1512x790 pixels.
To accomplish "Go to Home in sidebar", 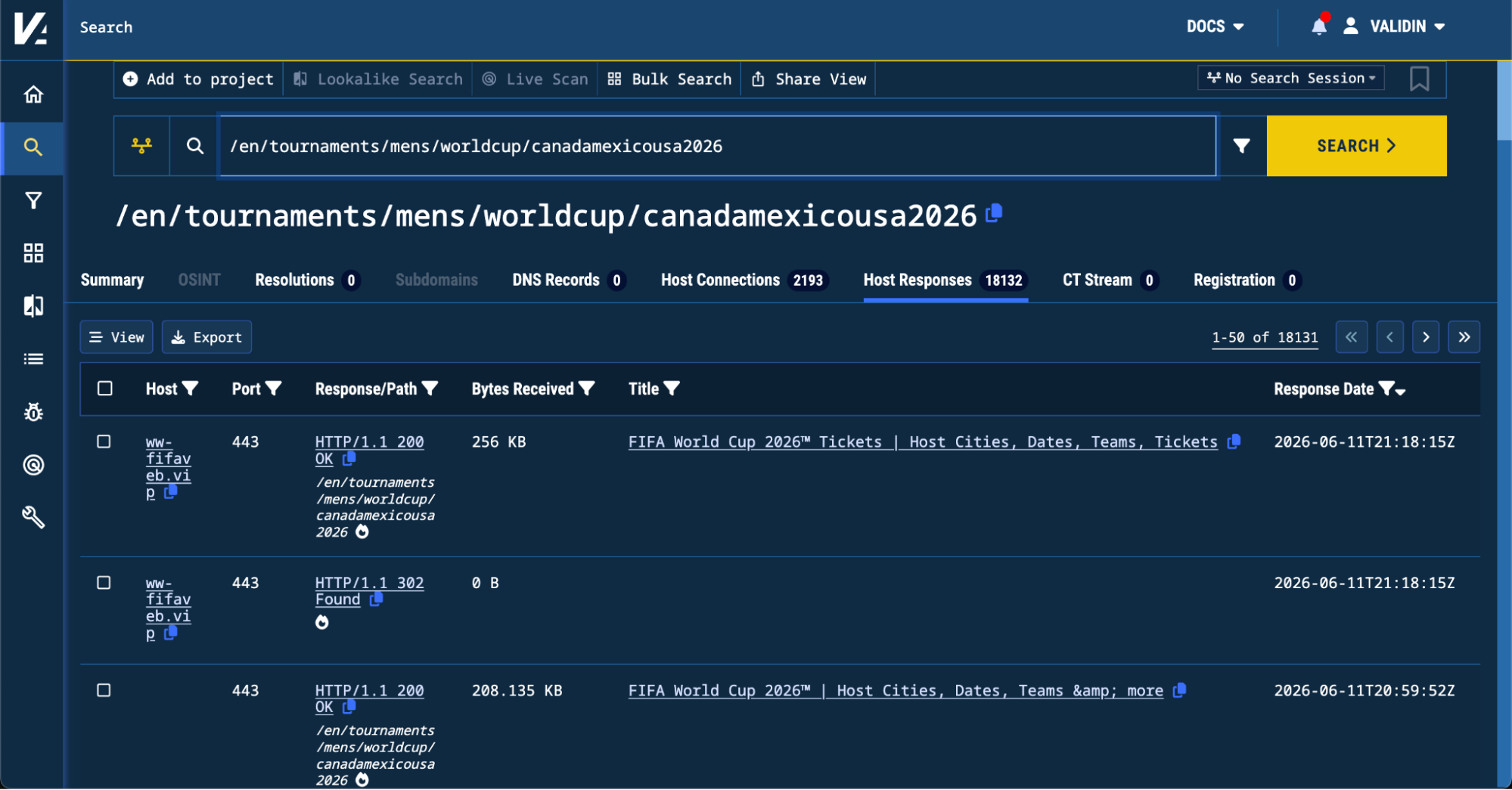I will click(33, 94).
